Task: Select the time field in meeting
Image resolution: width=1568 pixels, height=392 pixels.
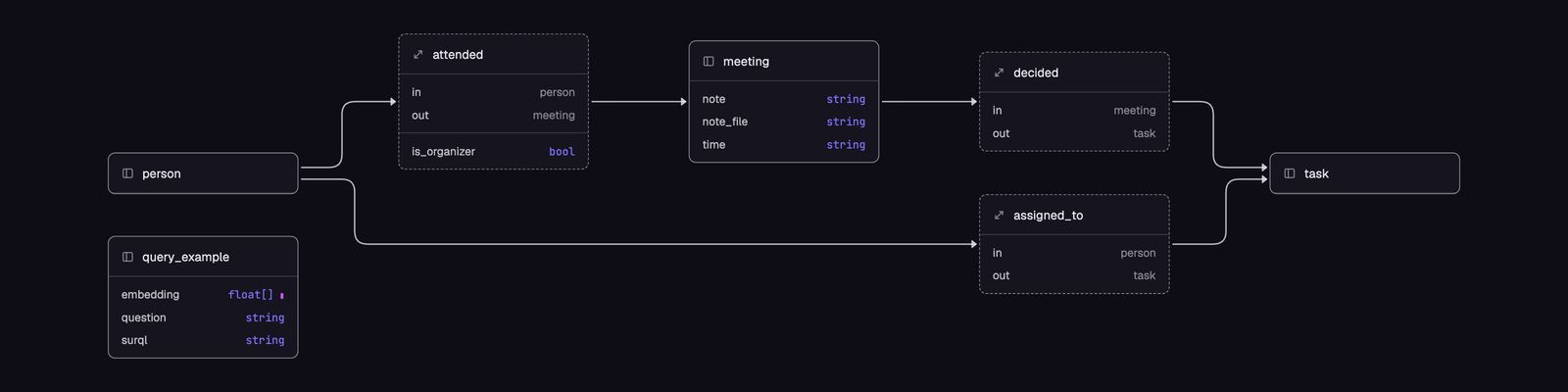Action: pyautogui.click(x=784, y=145)
